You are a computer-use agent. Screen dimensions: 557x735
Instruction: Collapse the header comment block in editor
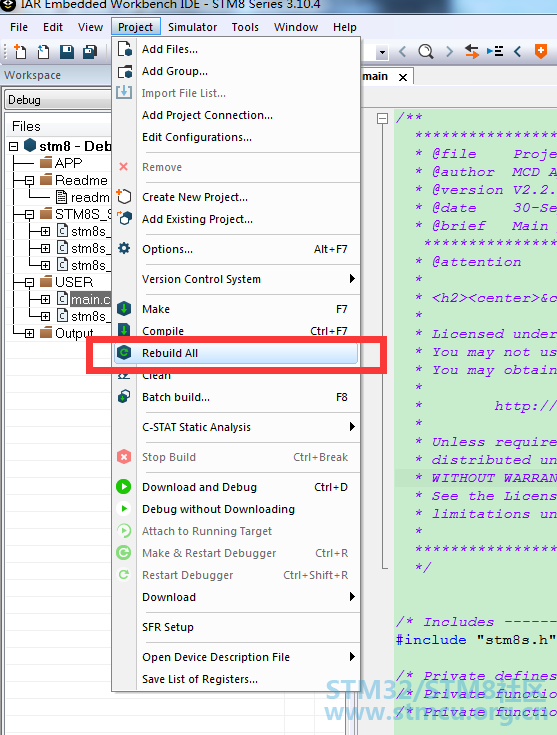(383, 118)
